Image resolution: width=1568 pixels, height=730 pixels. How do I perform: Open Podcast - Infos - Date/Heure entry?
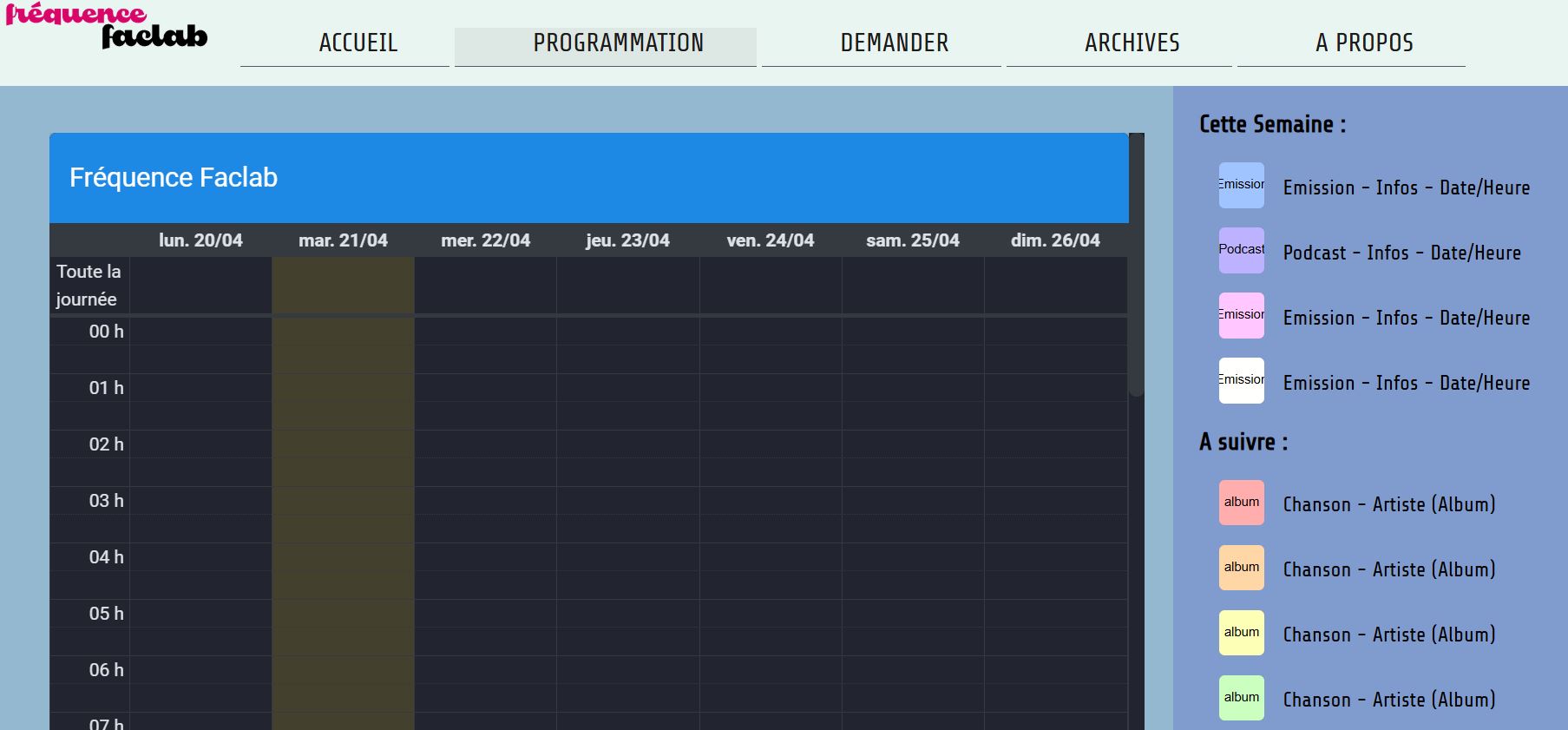pos(1402,253)
